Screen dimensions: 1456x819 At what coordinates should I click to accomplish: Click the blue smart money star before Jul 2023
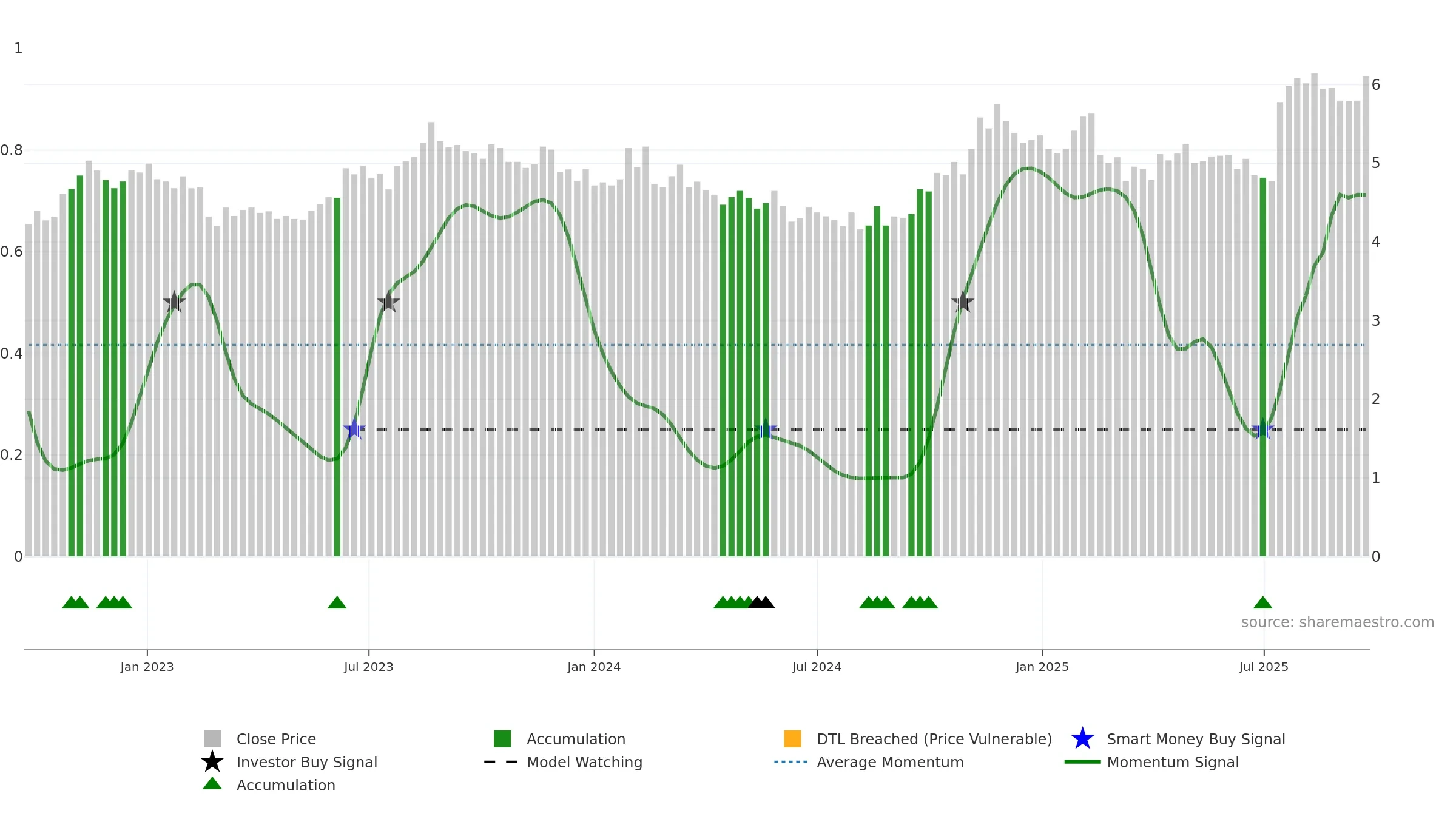click(354, 429)
